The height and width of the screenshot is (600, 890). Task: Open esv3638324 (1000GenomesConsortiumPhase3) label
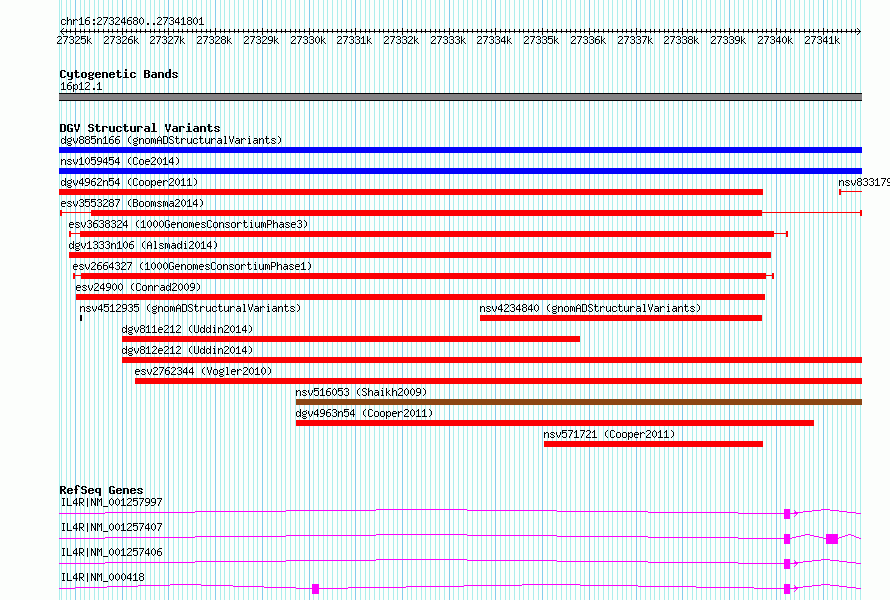point(188,224)
